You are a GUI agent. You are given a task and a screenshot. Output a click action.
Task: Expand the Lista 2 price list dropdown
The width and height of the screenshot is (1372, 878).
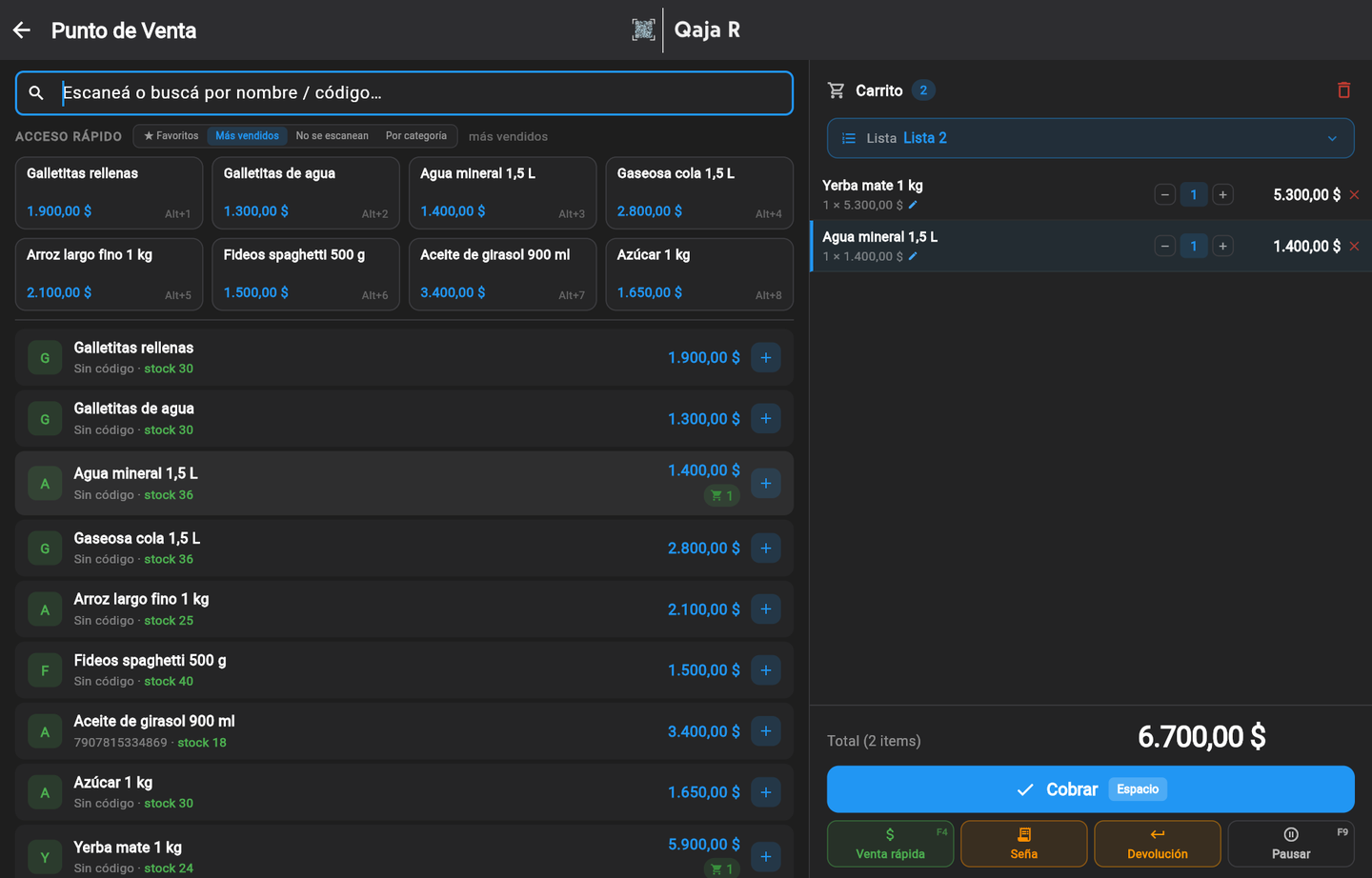1090,138
